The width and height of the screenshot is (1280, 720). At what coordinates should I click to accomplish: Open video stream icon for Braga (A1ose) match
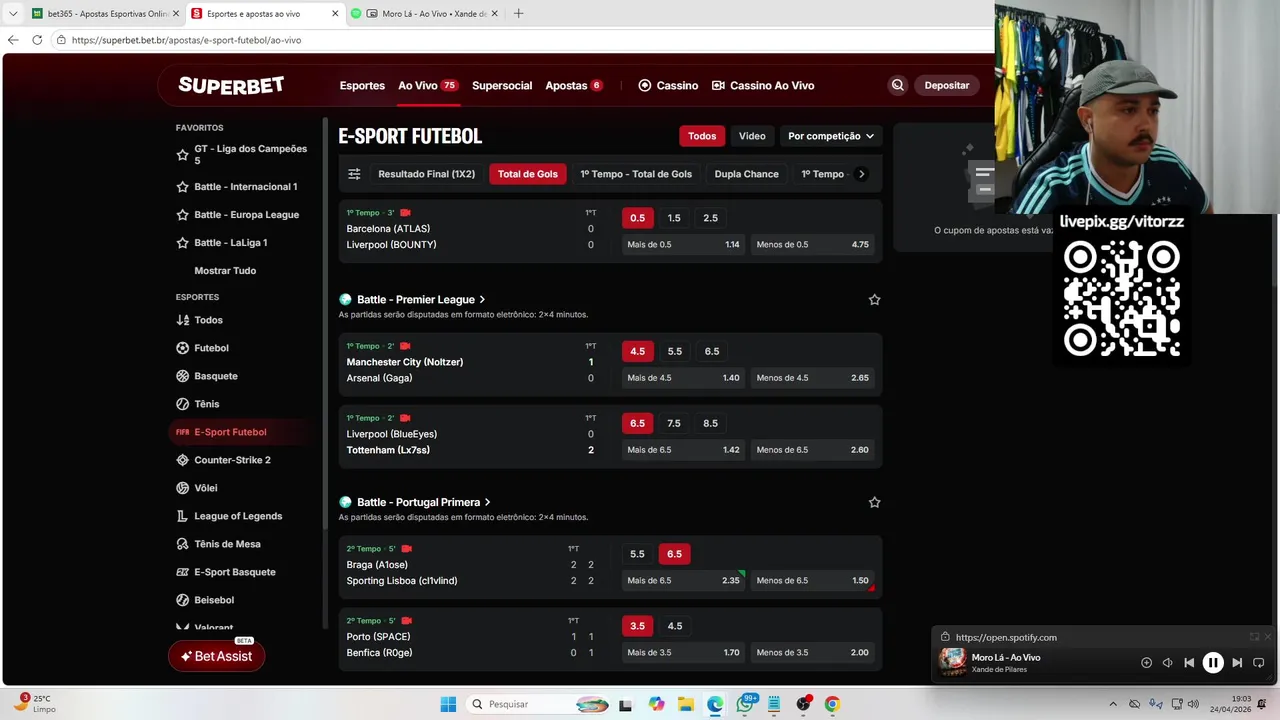pos(406,549)
